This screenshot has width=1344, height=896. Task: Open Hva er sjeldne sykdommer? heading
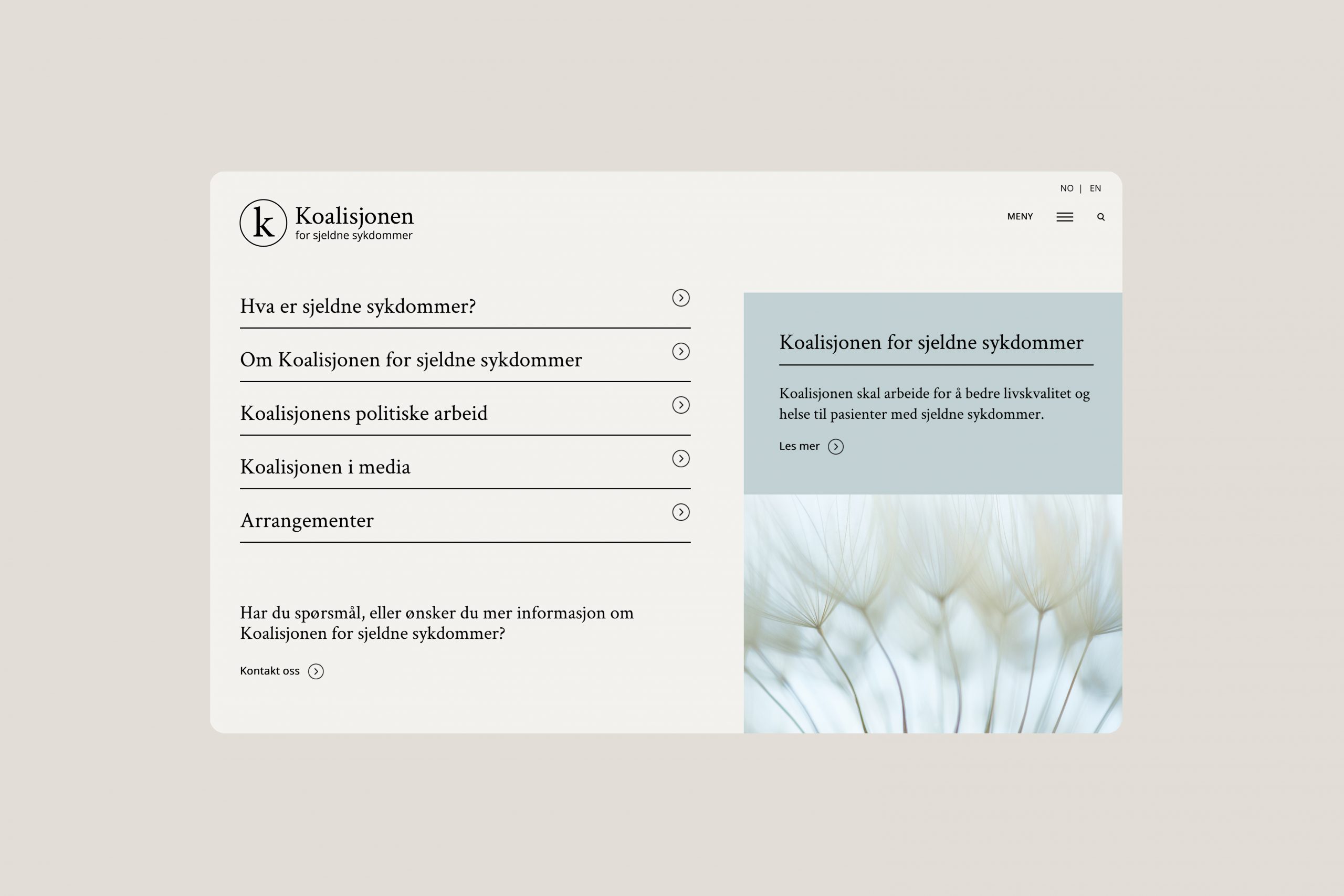click(x=358, y=307)
